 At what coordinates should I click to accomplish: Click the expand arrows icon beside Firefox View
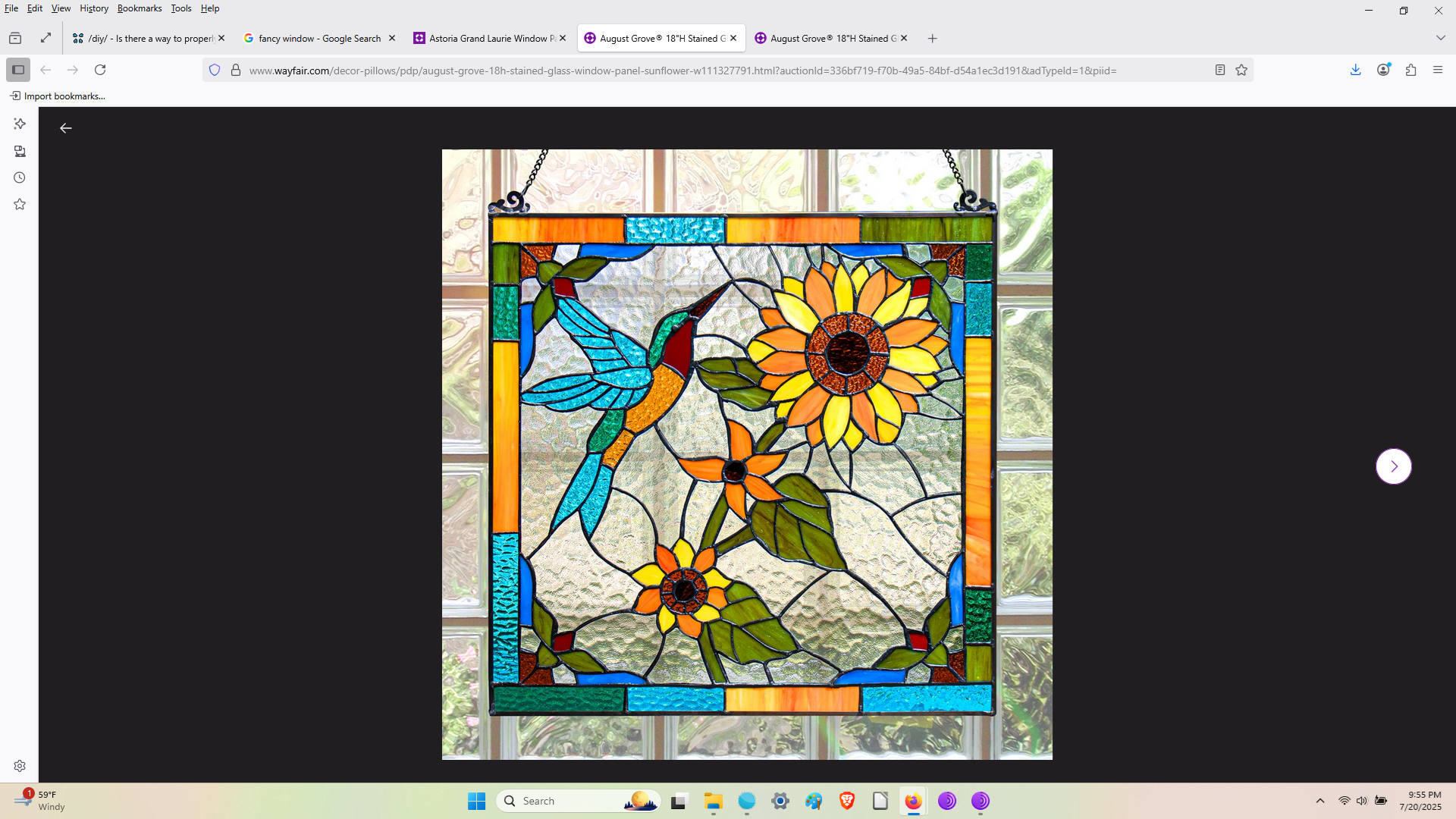click(x=45, y=38)
